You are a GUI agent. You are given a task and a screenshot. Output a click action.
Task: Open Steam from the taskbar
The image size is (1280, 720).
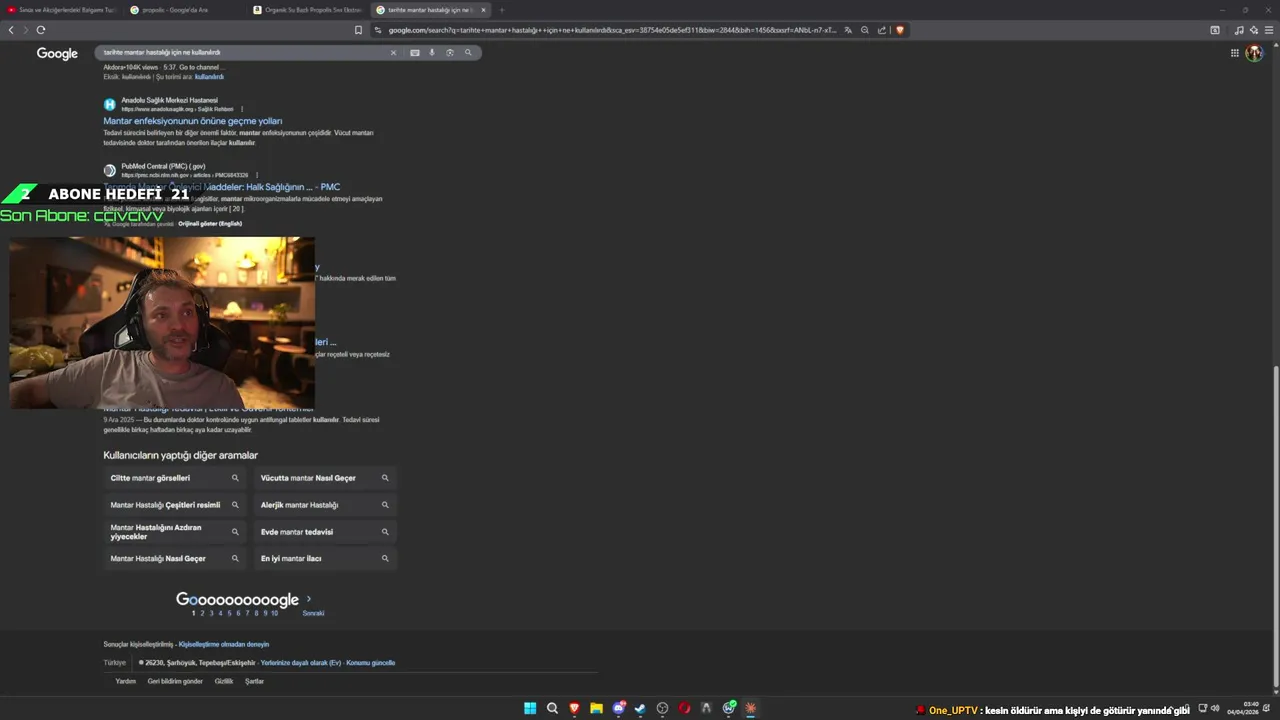(640, 709)
